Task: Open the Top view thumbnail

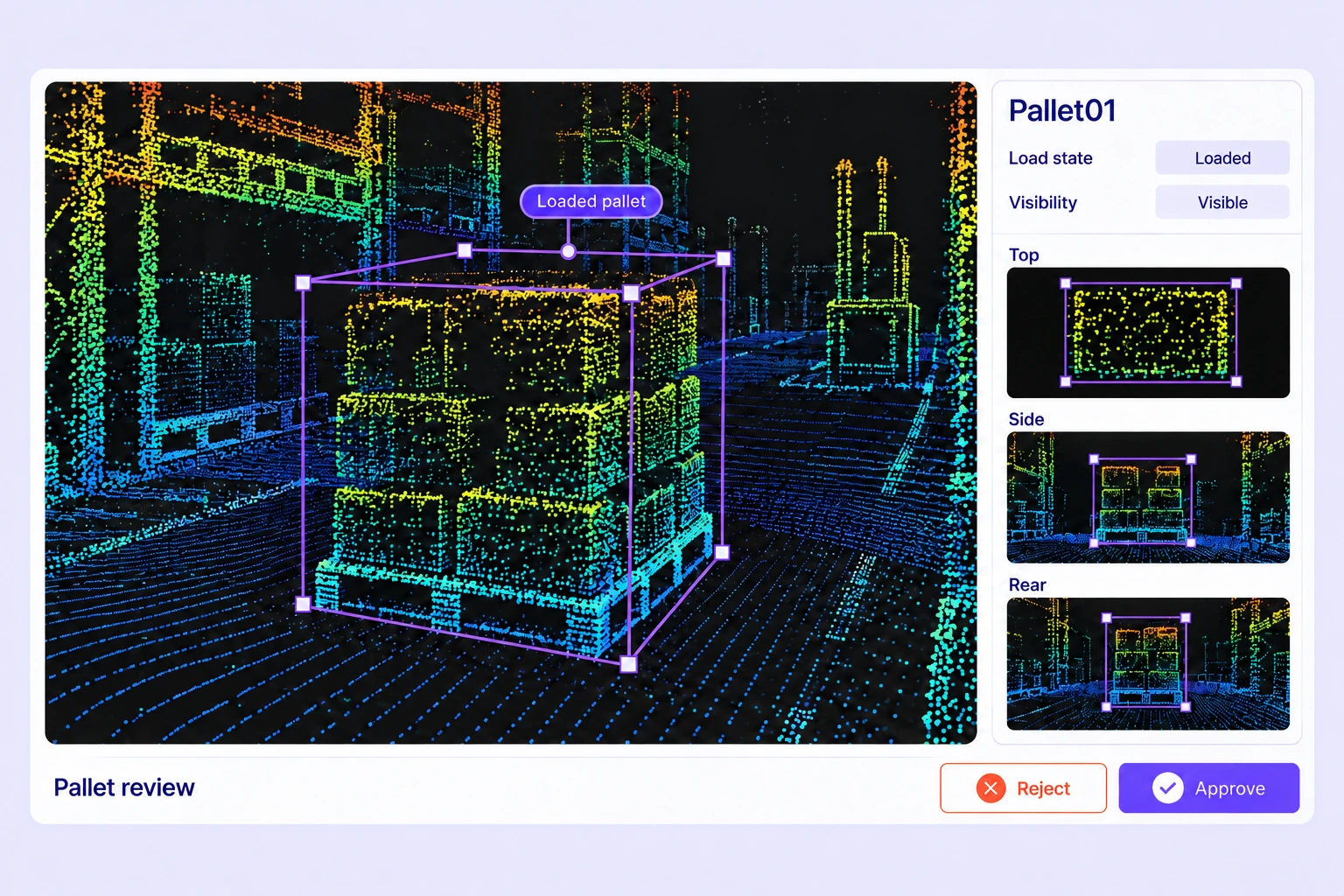Action: pyautogui.click(x=1148, y=332)
